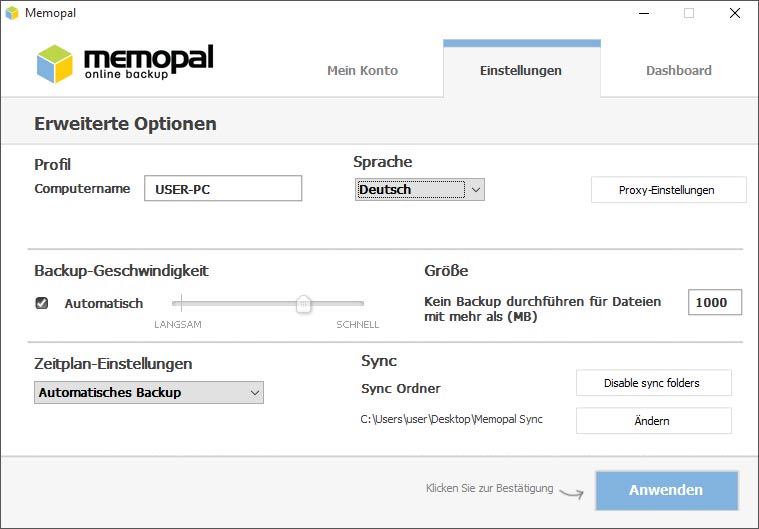
Task: Click the Ändern button for sync folder
Action: [653, 421]
